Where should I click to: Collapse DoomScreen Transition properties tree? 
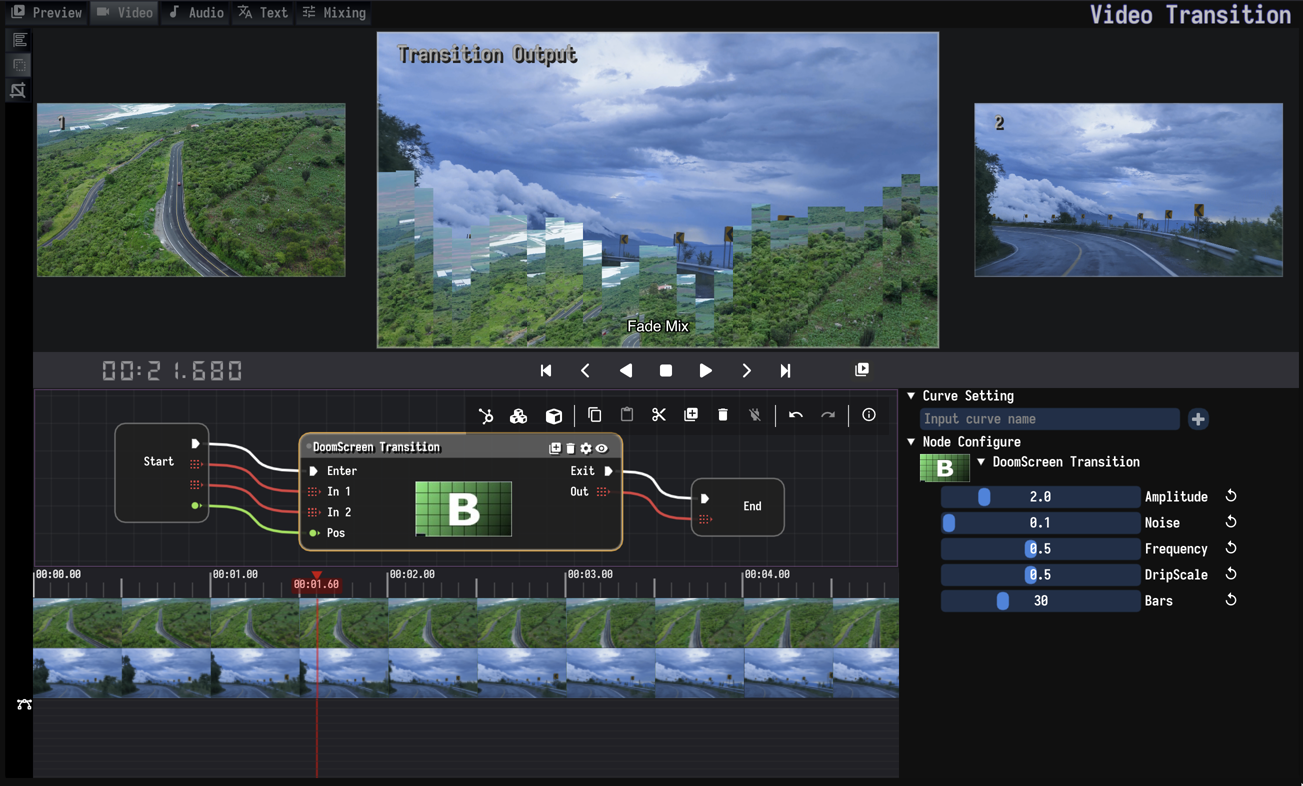point(981,462)
